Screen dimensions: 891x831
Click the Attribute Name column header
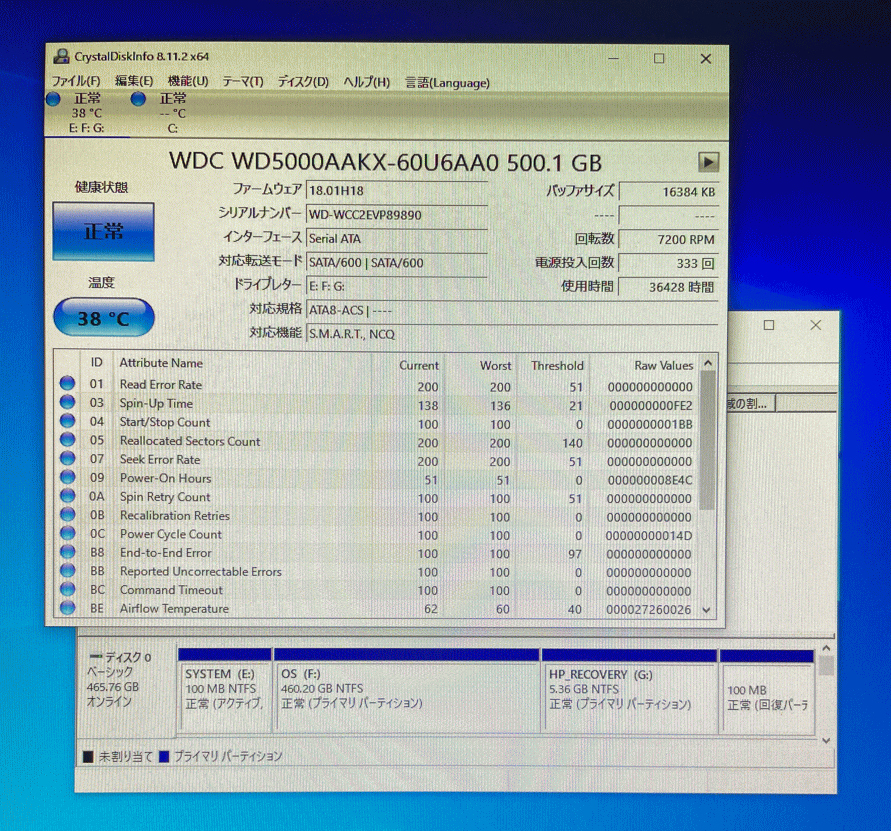[161, 363]
